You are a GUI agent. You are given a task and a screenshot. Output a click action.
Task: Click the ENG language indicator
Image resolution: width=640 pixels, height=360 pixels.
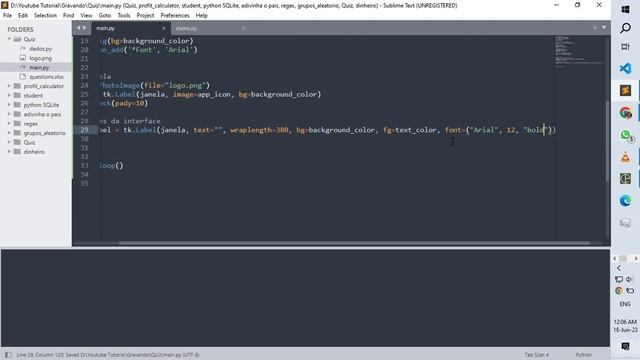tap(625, 304)
